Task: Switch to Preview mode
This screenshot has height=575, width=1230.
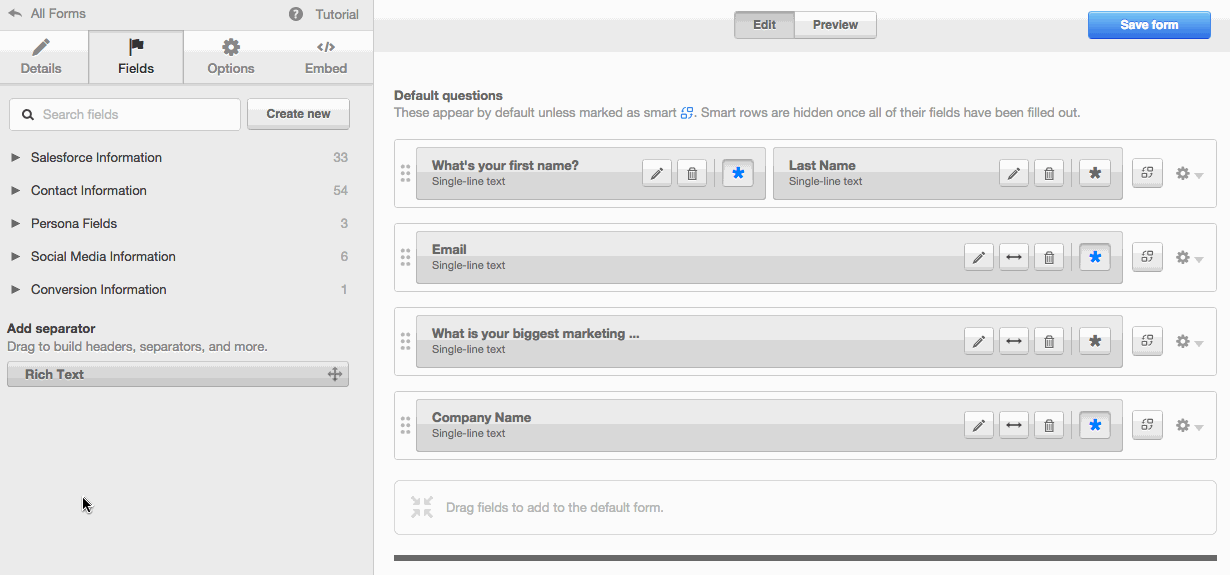Action: (835, 25)
